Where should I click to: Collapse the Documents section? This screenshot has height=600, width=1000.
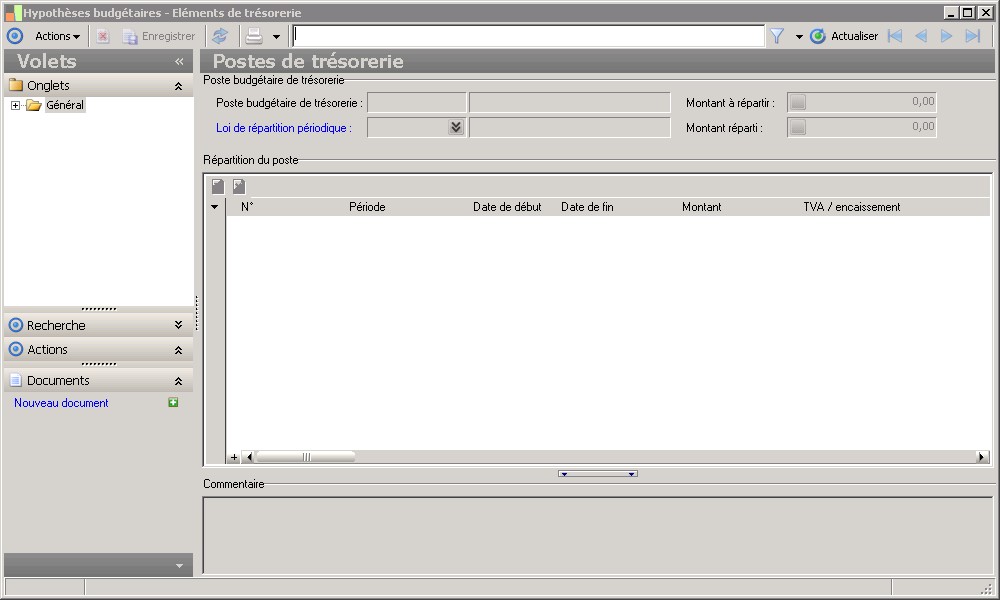click(179, 381)
